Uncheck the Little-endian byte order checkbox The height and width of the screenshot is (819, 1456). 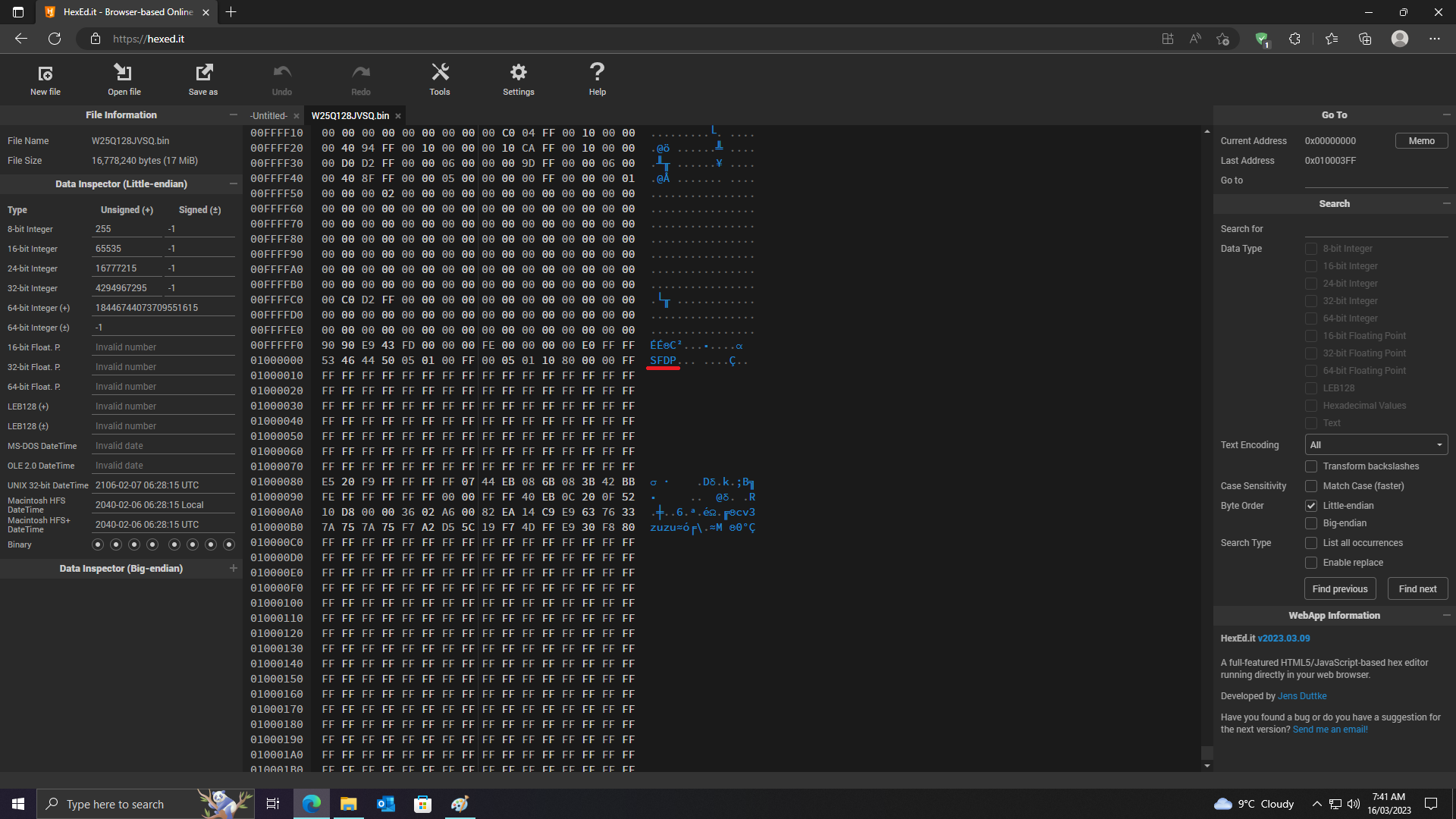[x=1311, y=506]
